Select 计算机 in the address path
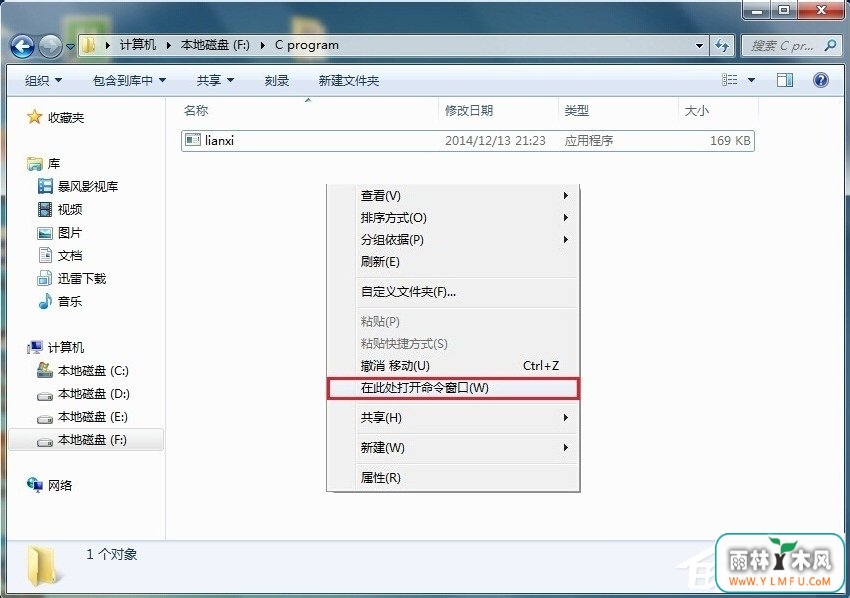This screenshot has width=850, height=598. pyautogui.click(x=138, y=45)
